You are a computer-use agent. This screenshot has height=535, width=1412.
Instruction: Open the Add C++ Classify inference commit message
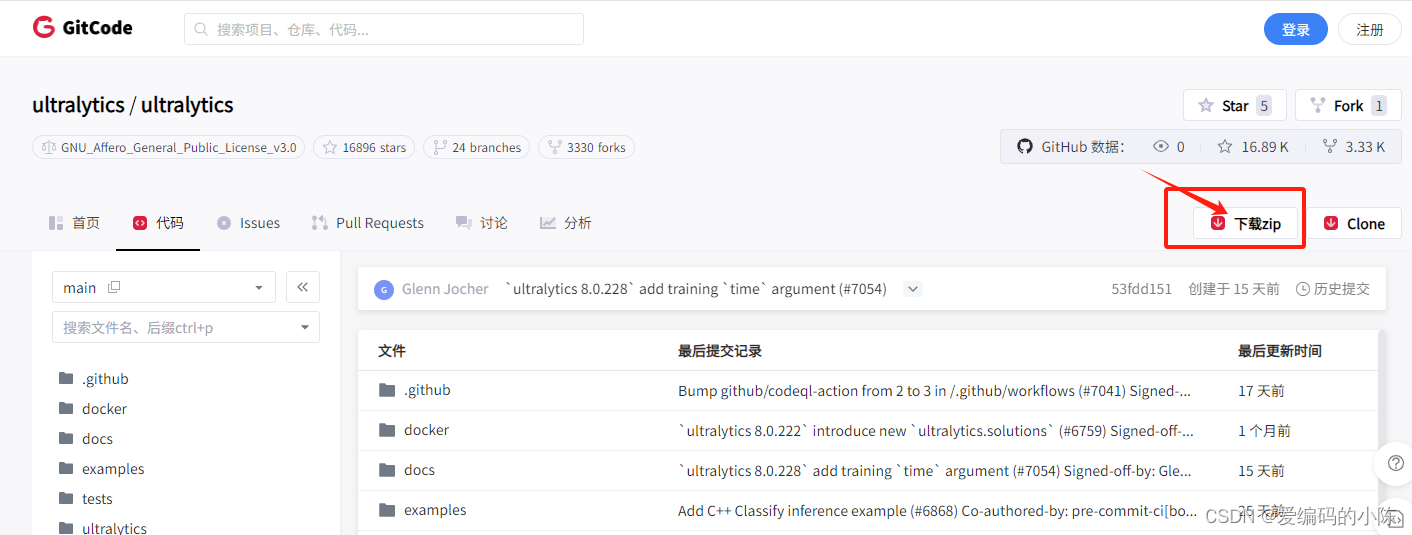[x=938, y=510]
